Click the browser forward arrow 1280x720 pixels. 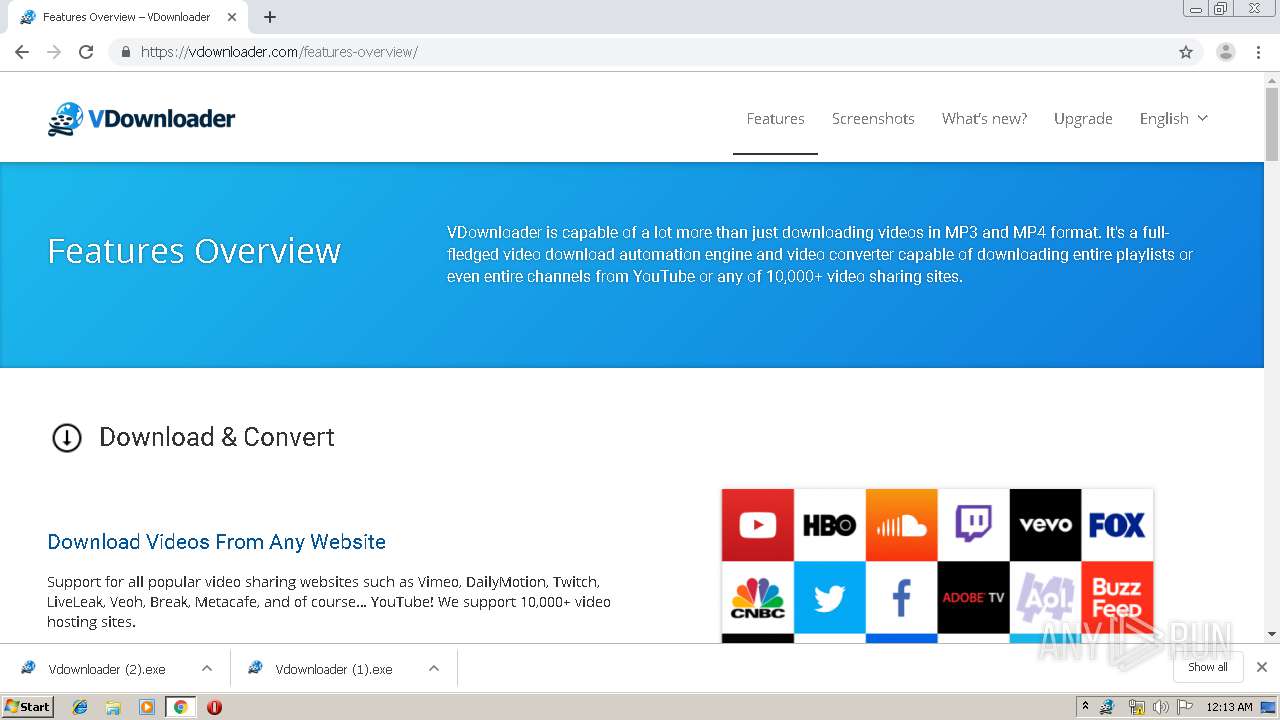point(54,52)
